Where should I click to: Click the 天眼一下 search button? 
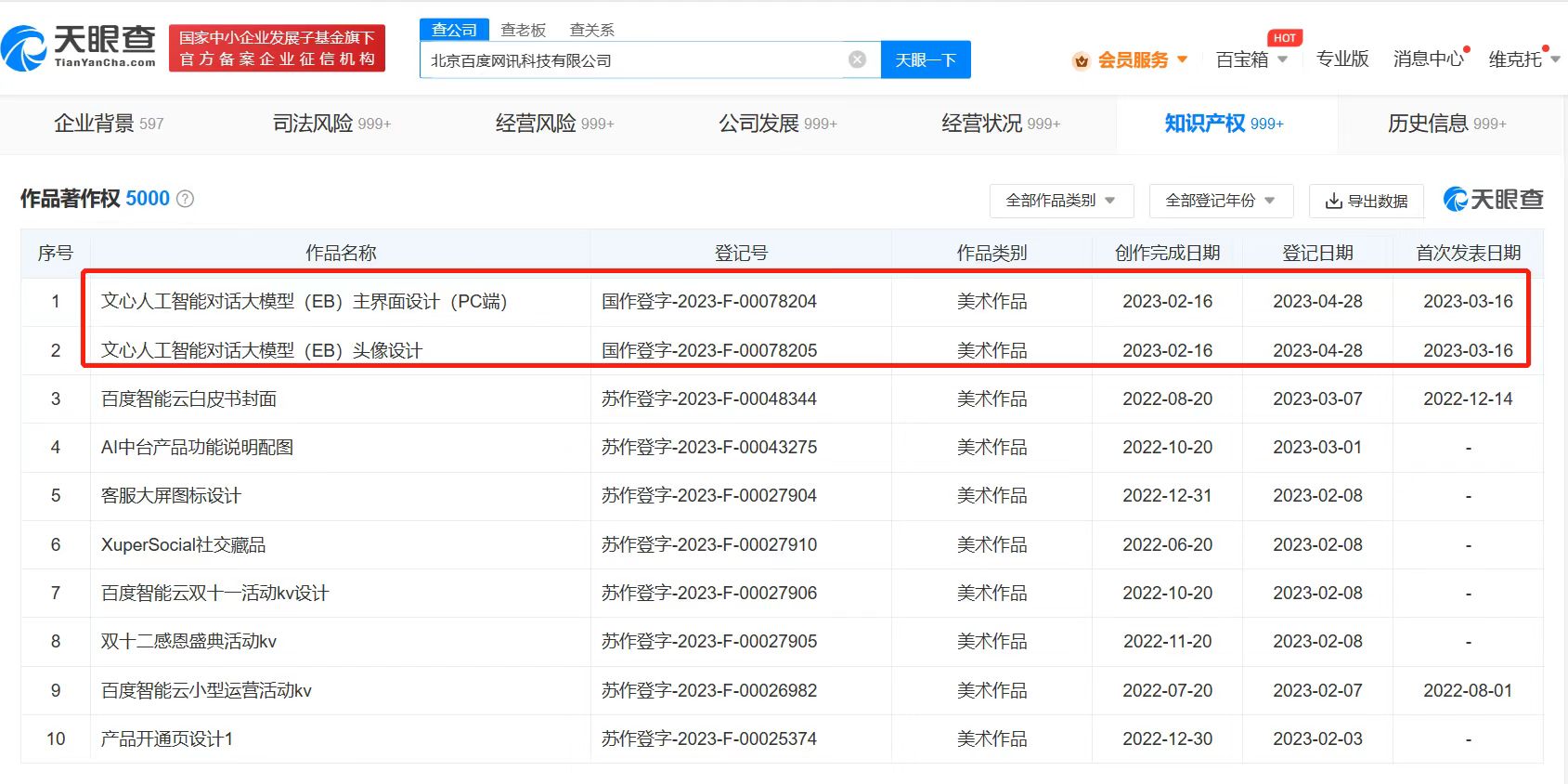[926, 59]
